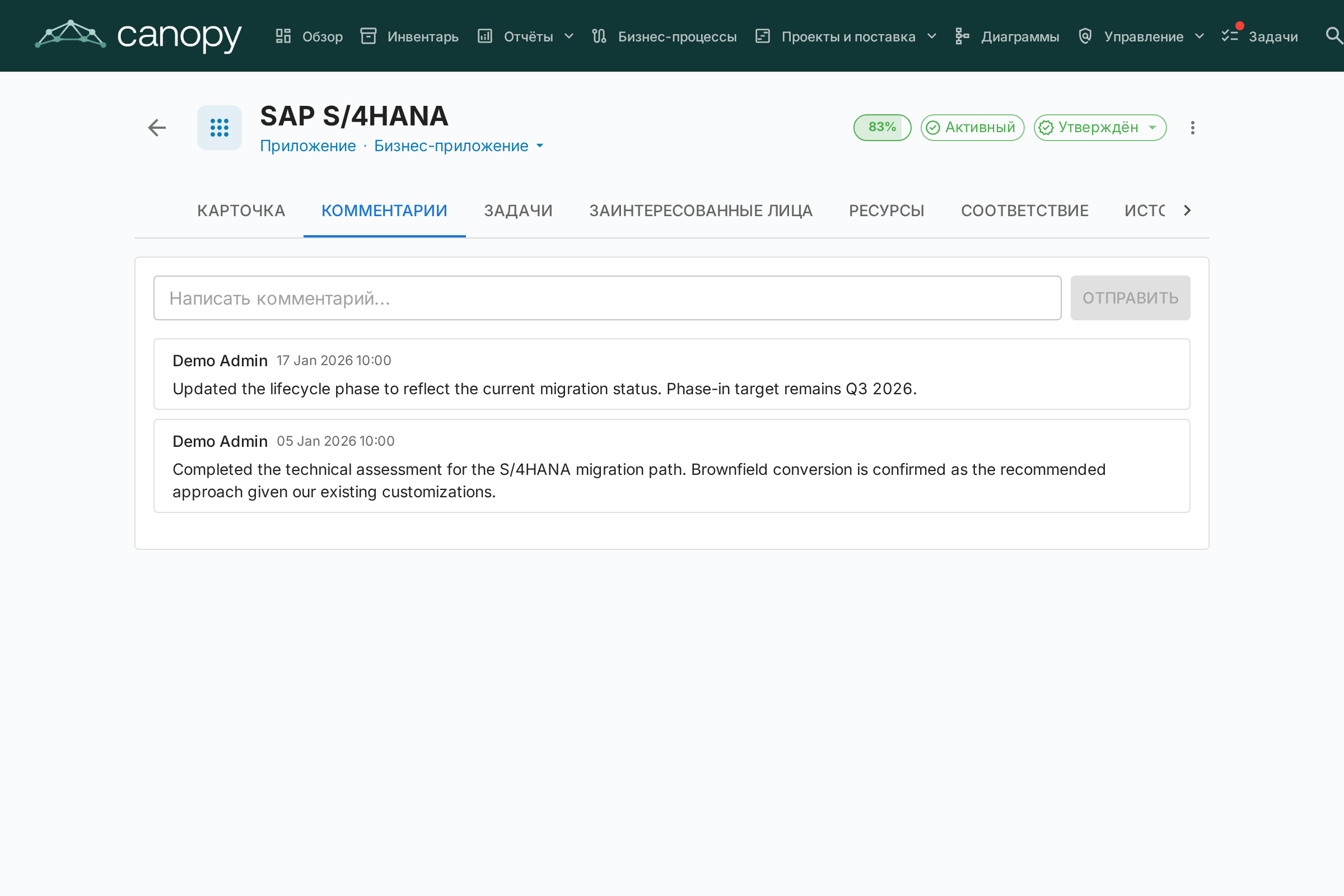Click the Инвентарь archive icon
This screenshot has width=1344, height=896.
click(x=368, y=36)
